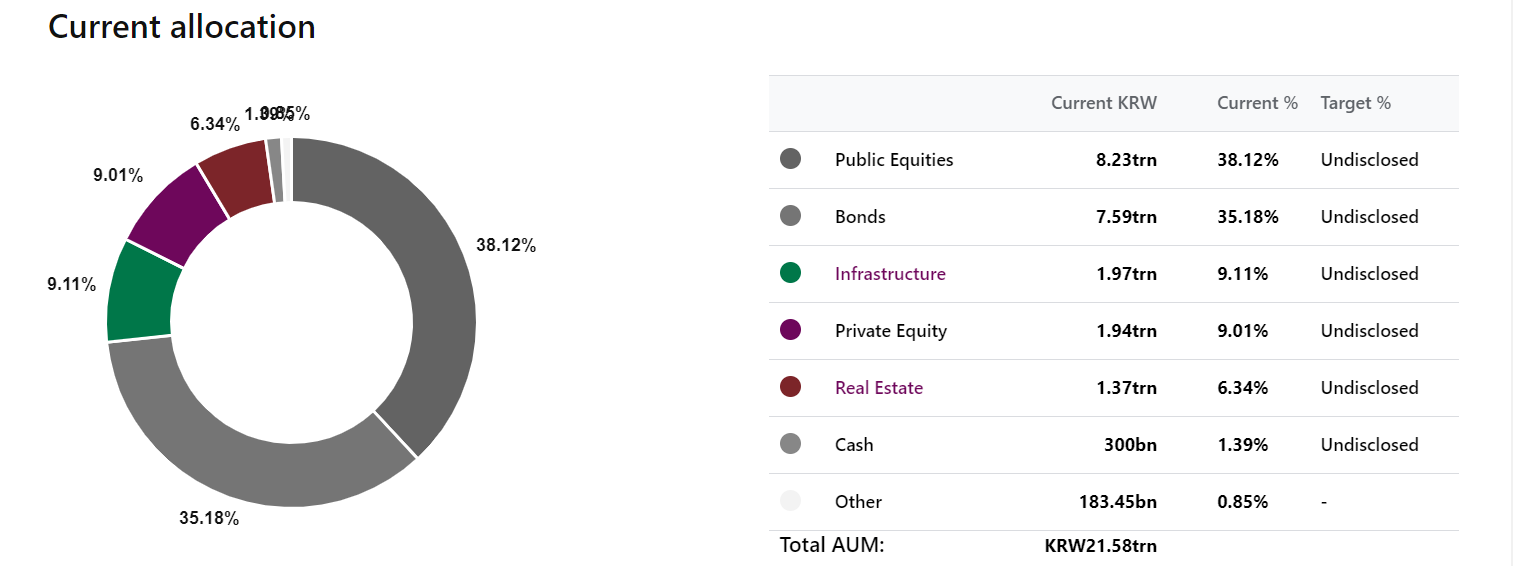Screen dimensions: 1513x566
Task: Open the Infrastructure link
Action: click(890, 274)
